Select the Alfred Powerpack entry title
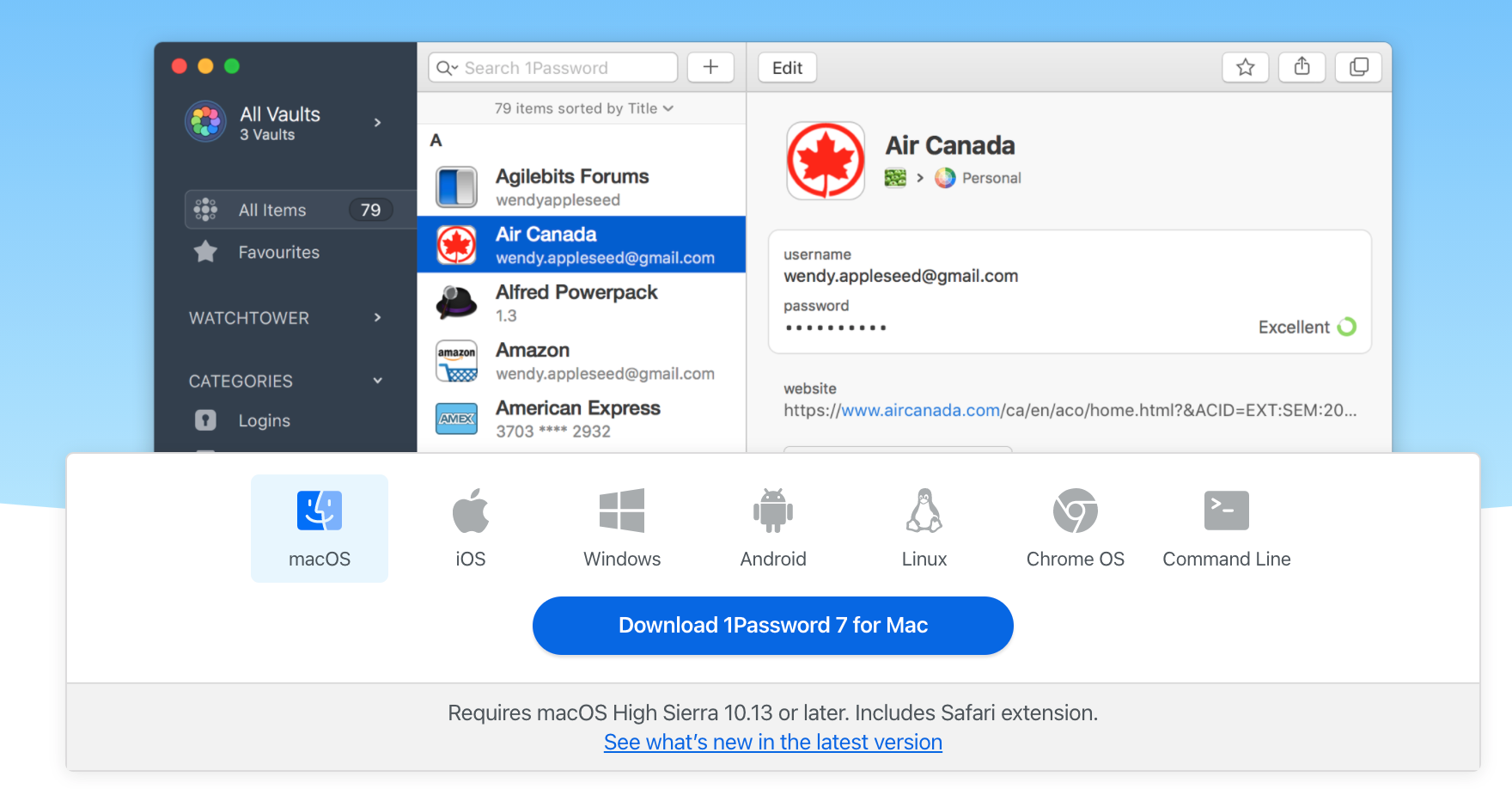The height and width of the screenshot is (789, 1512). point(576,292)
